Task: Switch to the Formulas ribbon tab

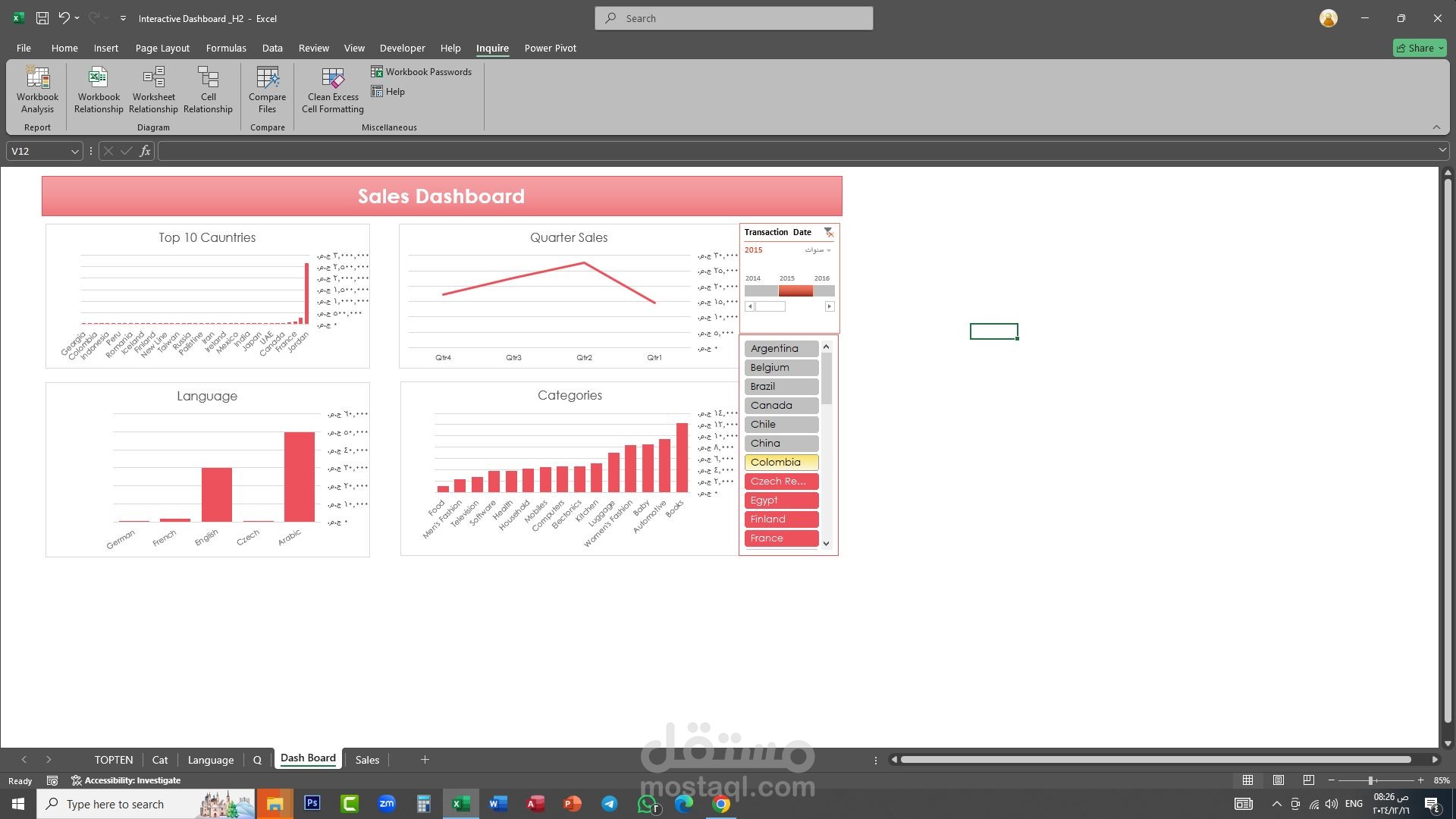Action: 226,48
